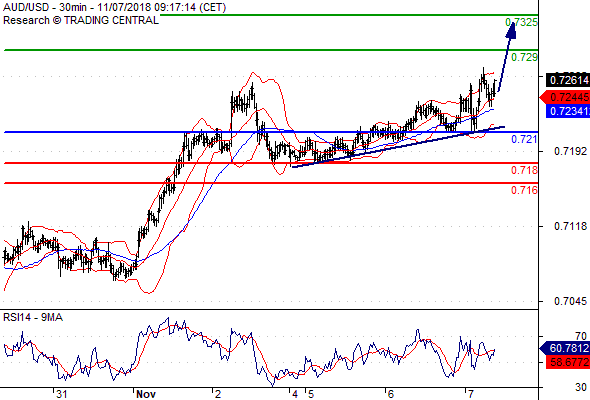Click the 0.7118 price axis value
Image resolution: width=590 pixels, height=400 pixels.
[x=570, y=226]
